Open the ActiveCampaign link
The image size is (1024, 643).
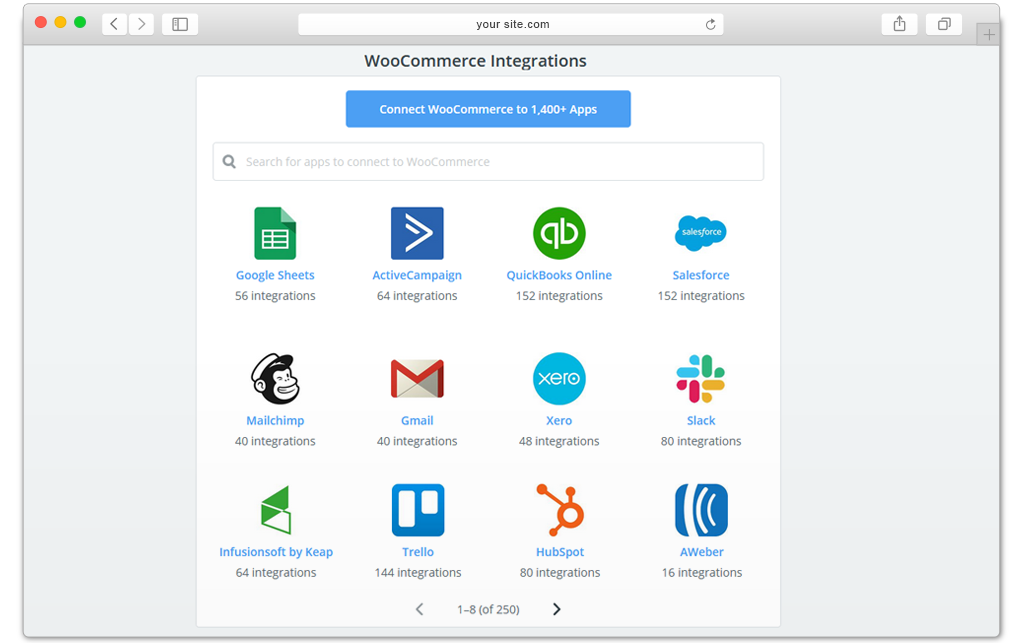click(x=417, y=275)
